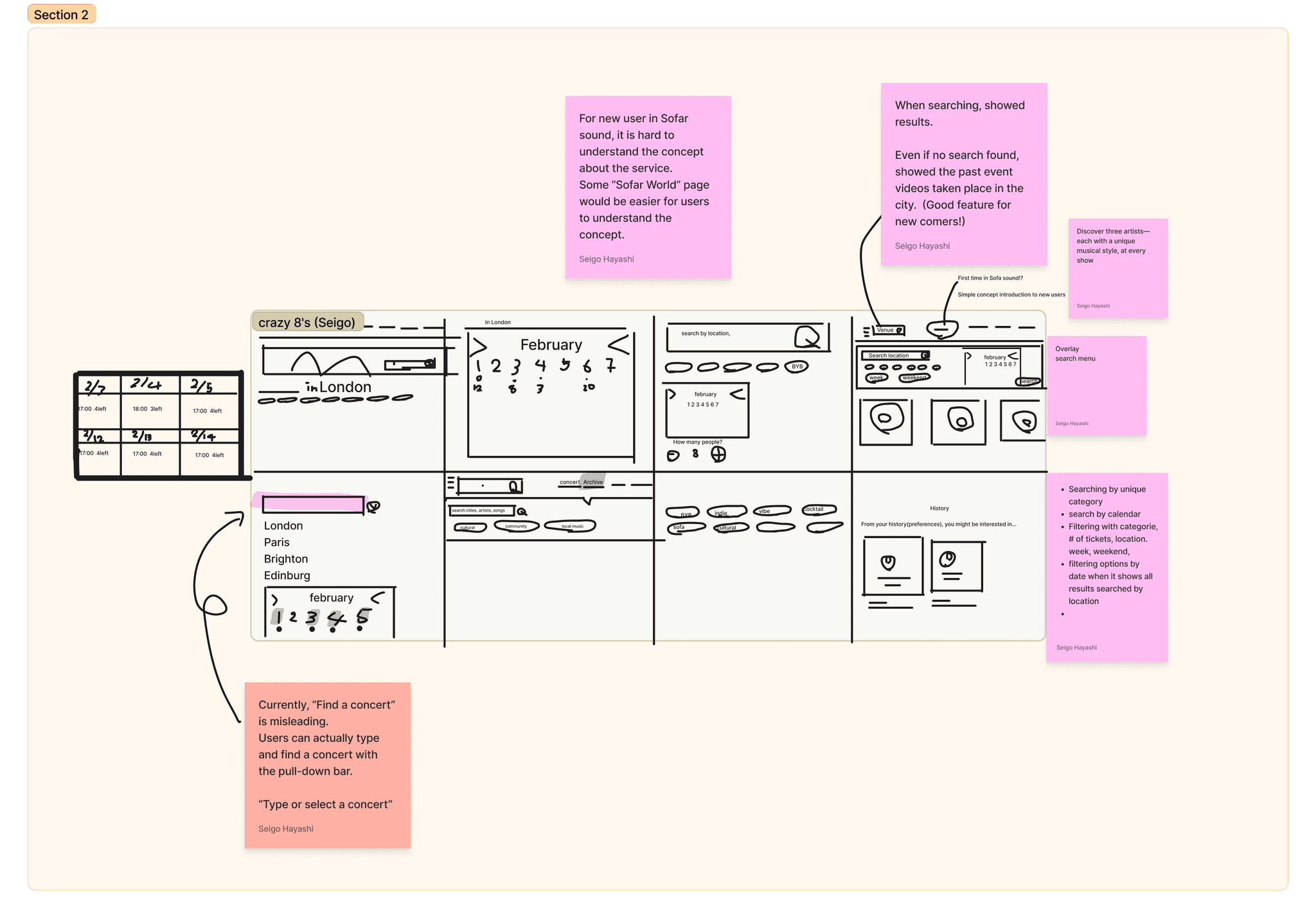1316x918 pixels.
Task: Select salmon 'Find a concert' sticky note
Action: (x=327, y=764)
